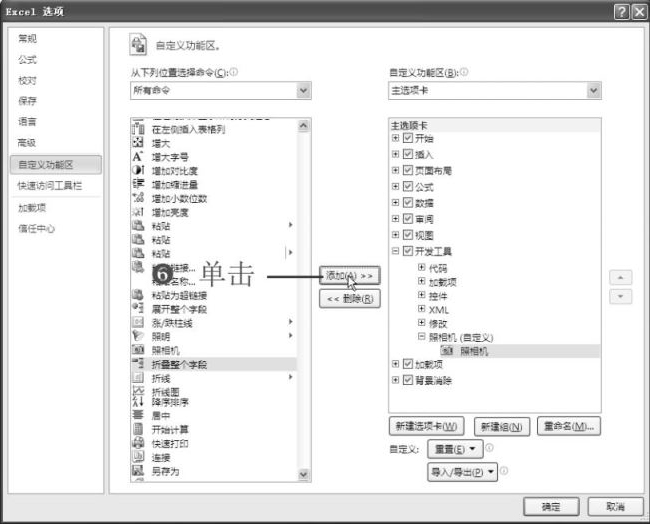Image resolution: width=650 pixels, height=524 pixels.
Task: Click the 粘贴为超链接 command icon
Action: pyautogui.click(x=138, y=295)
